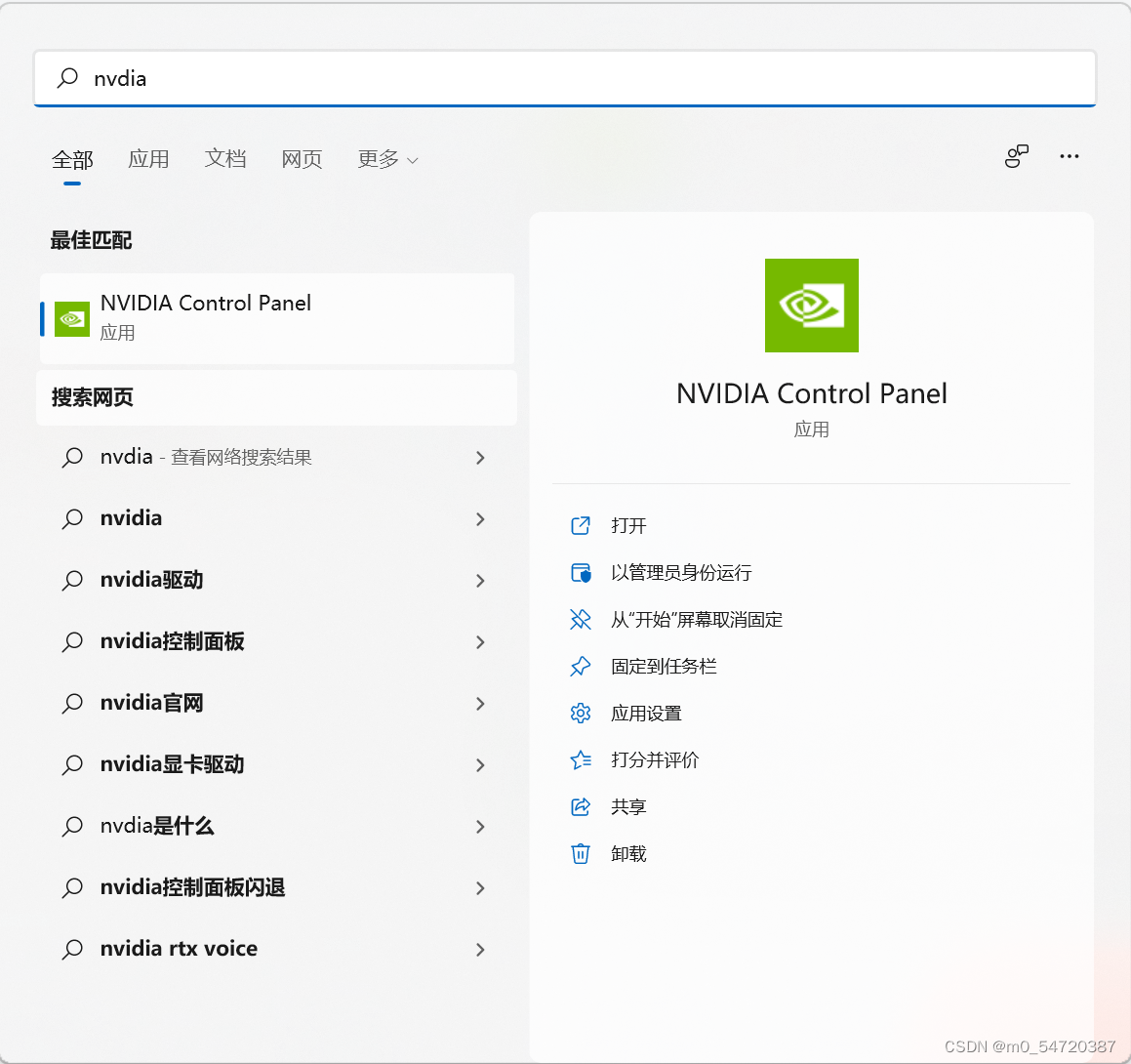Choose 卸载 to uninstall
Image resolution: width=1131 pixels, height=1064 pixels.
(628, 854)
